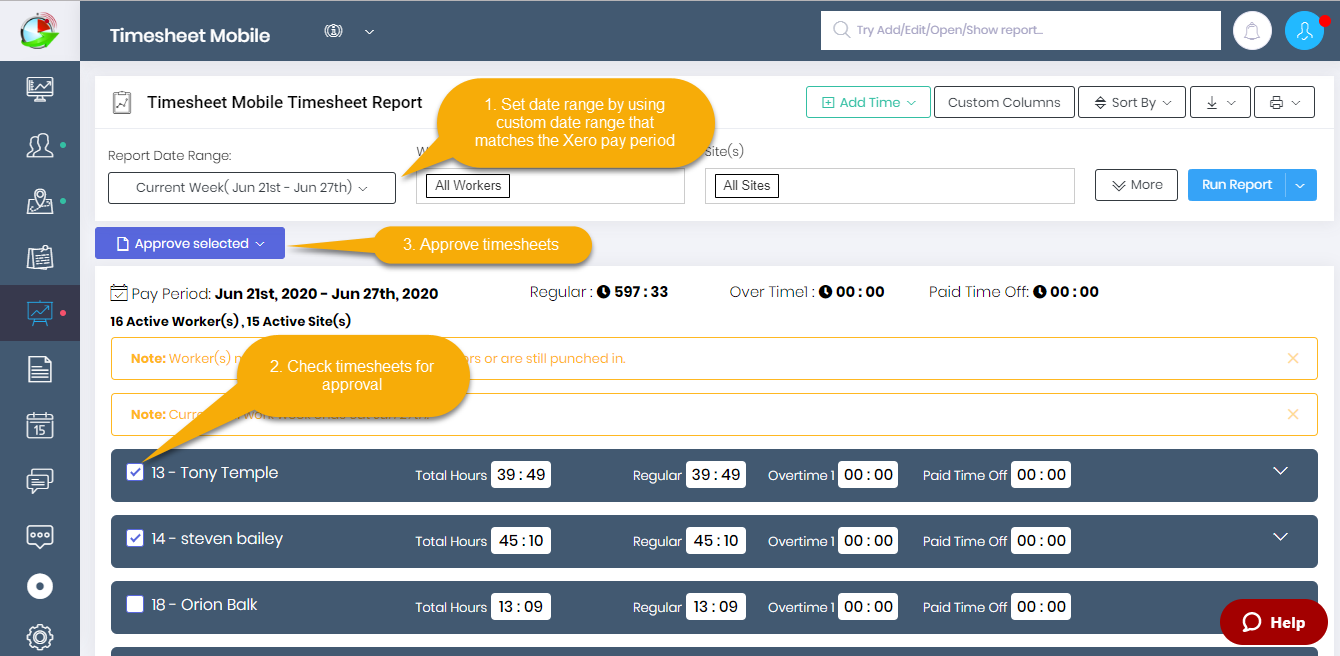This screenshot has height=656, width=1340.
Task: Uncheck the 13 - Tony Temple checkbox
Action: [x=135, y=473]
